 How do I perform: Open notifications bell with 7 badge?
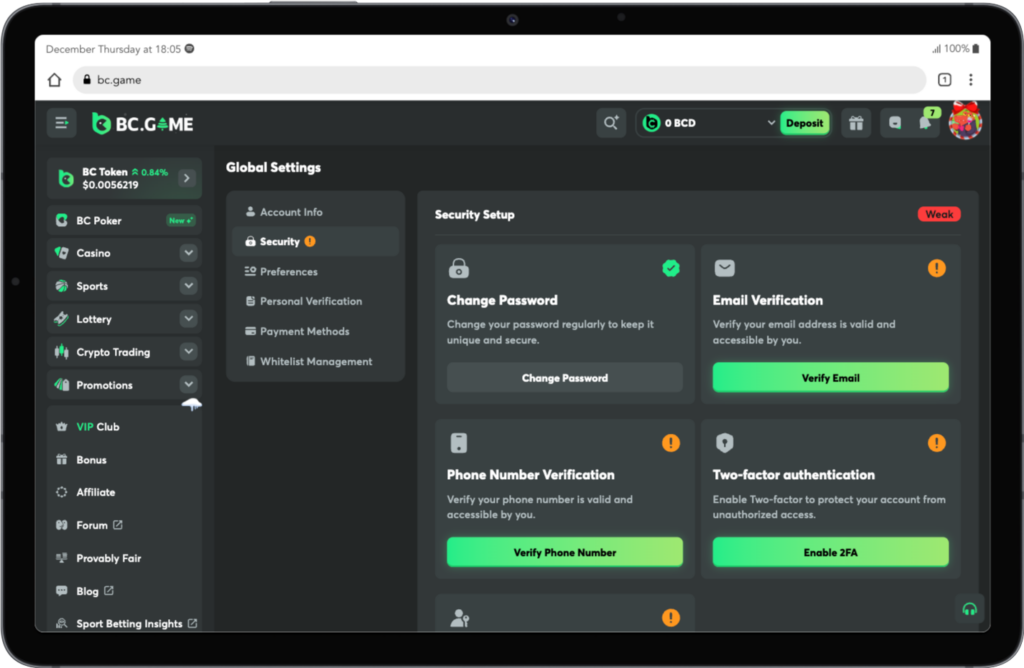pyautogui.click(x=926, y=123)
